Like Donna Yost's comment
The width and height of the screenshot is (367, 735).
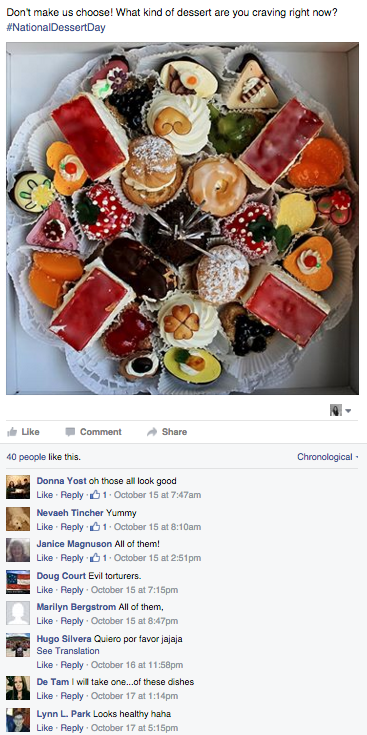click(x=45, y=495)
